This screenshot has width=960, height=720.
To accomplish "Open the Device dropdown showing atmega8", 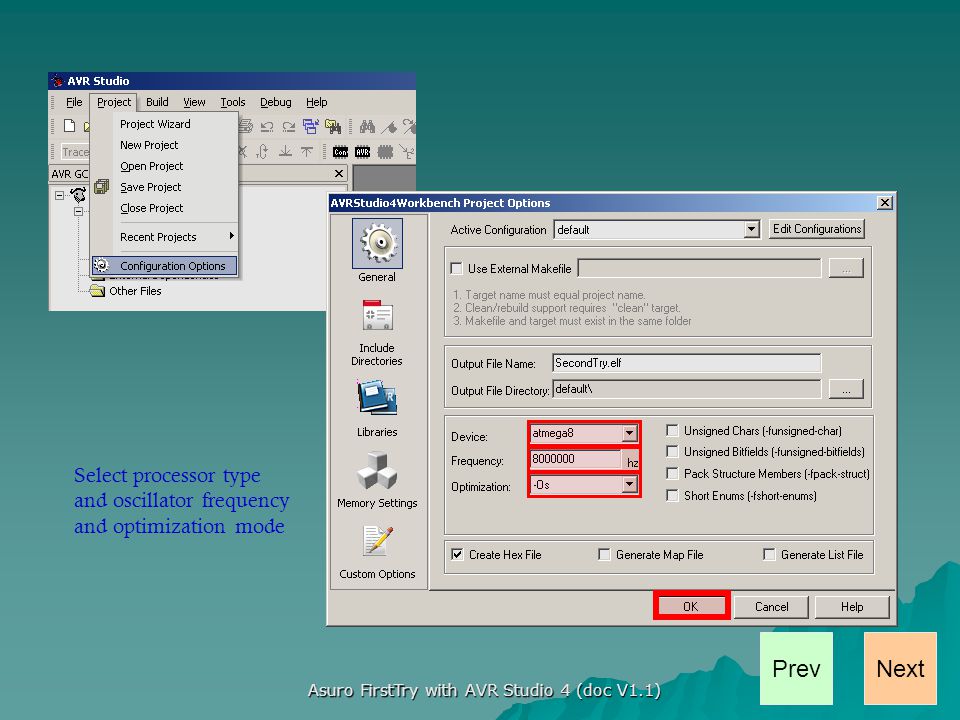I will pos(629,433).
